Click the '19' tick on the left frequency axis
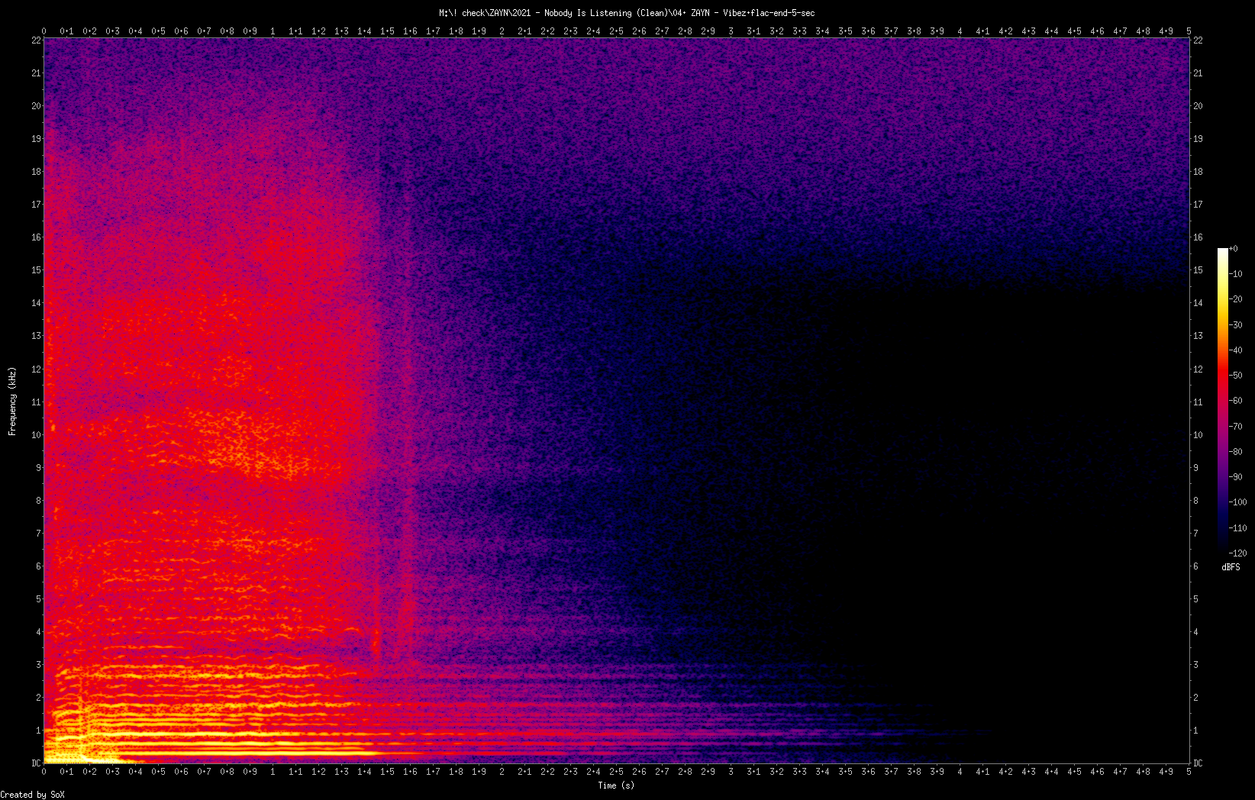 click(35, 139)
